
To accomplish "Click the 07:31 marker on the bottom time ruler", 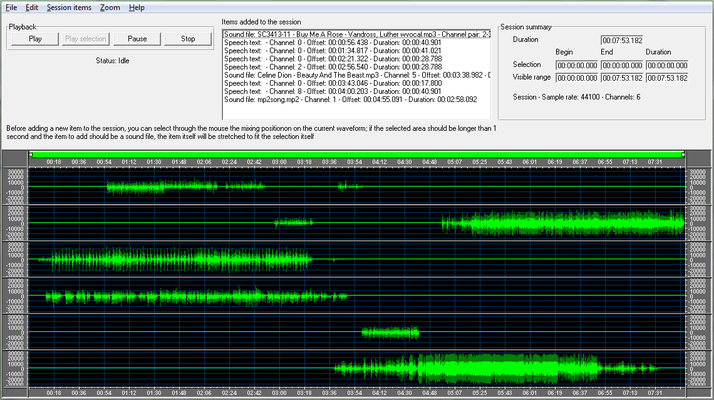I will 654,392.
